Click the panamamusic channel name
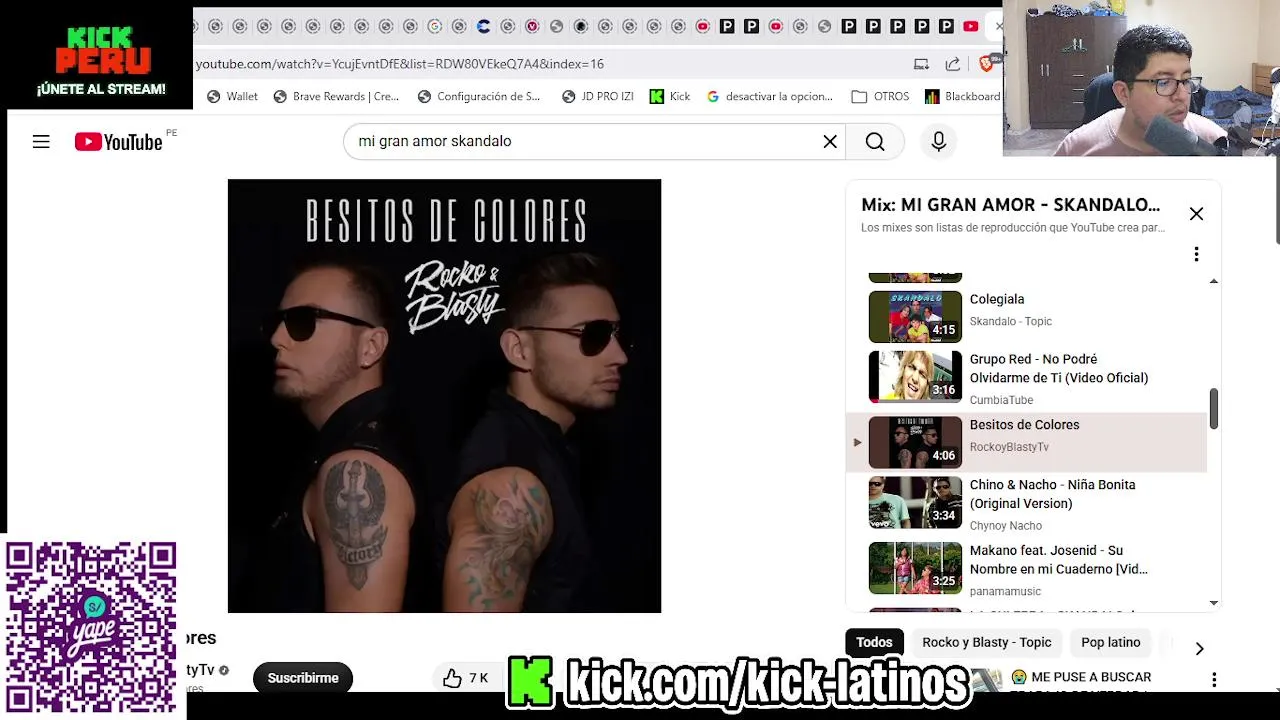 coord(1005,592)
